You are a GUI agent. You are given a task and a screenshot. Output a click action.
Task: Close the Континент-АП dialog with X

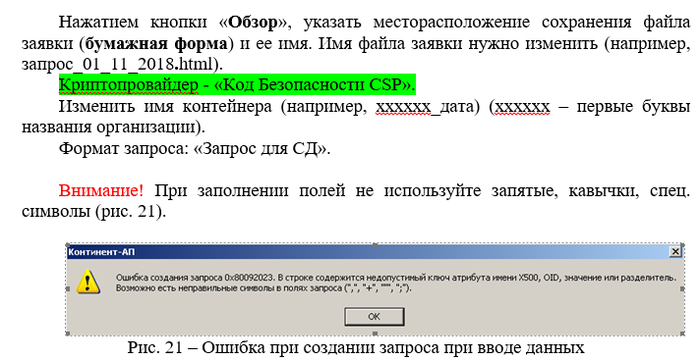[x=675, y=252]
